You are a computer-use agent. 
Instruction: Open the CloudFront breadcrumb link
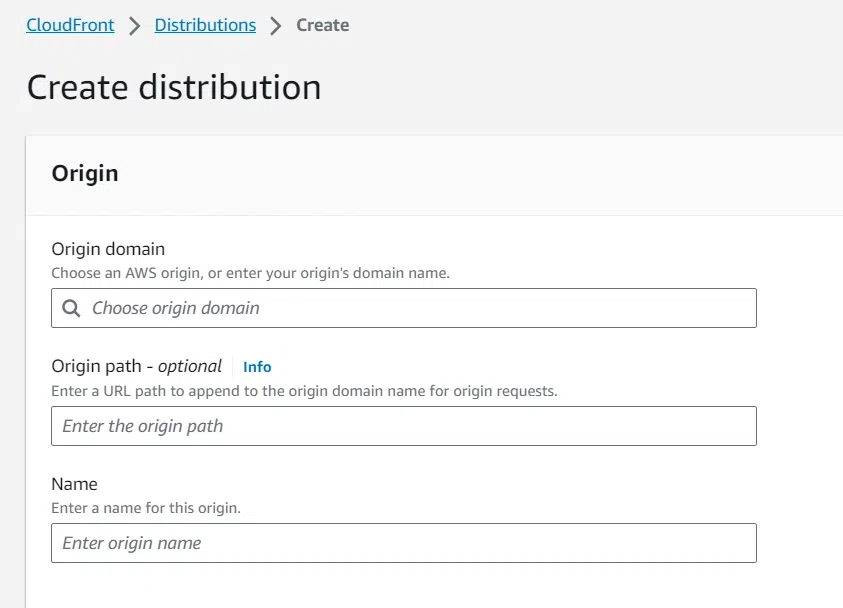tap(70, 25)
